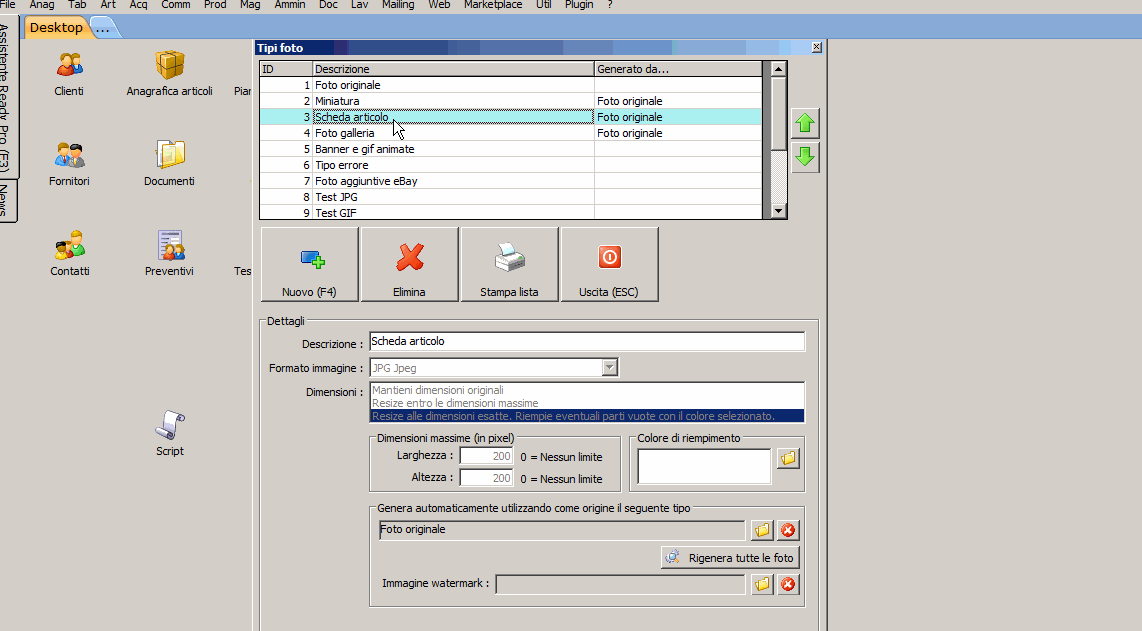Screen dimensions: 1142x631
Task: Clear the origin photo type with red X
Action: click(x=788, y=530)
